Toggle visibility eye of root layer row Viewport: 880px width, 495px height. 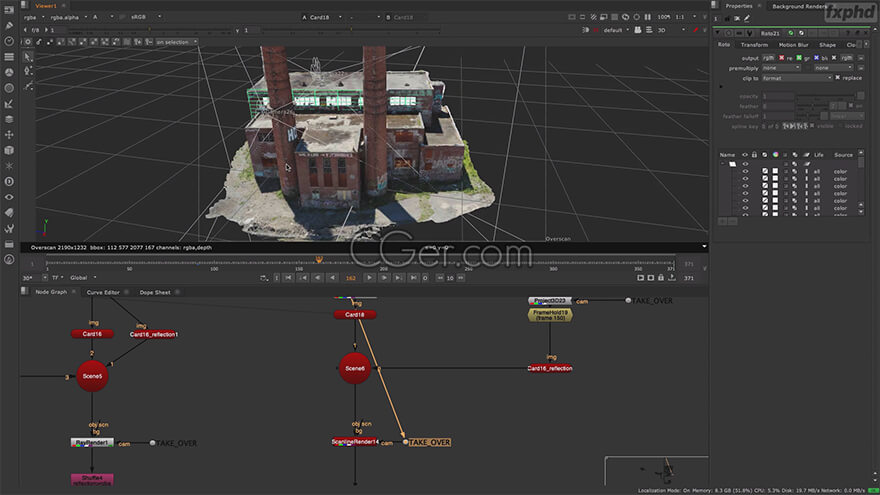pos(745,164)
